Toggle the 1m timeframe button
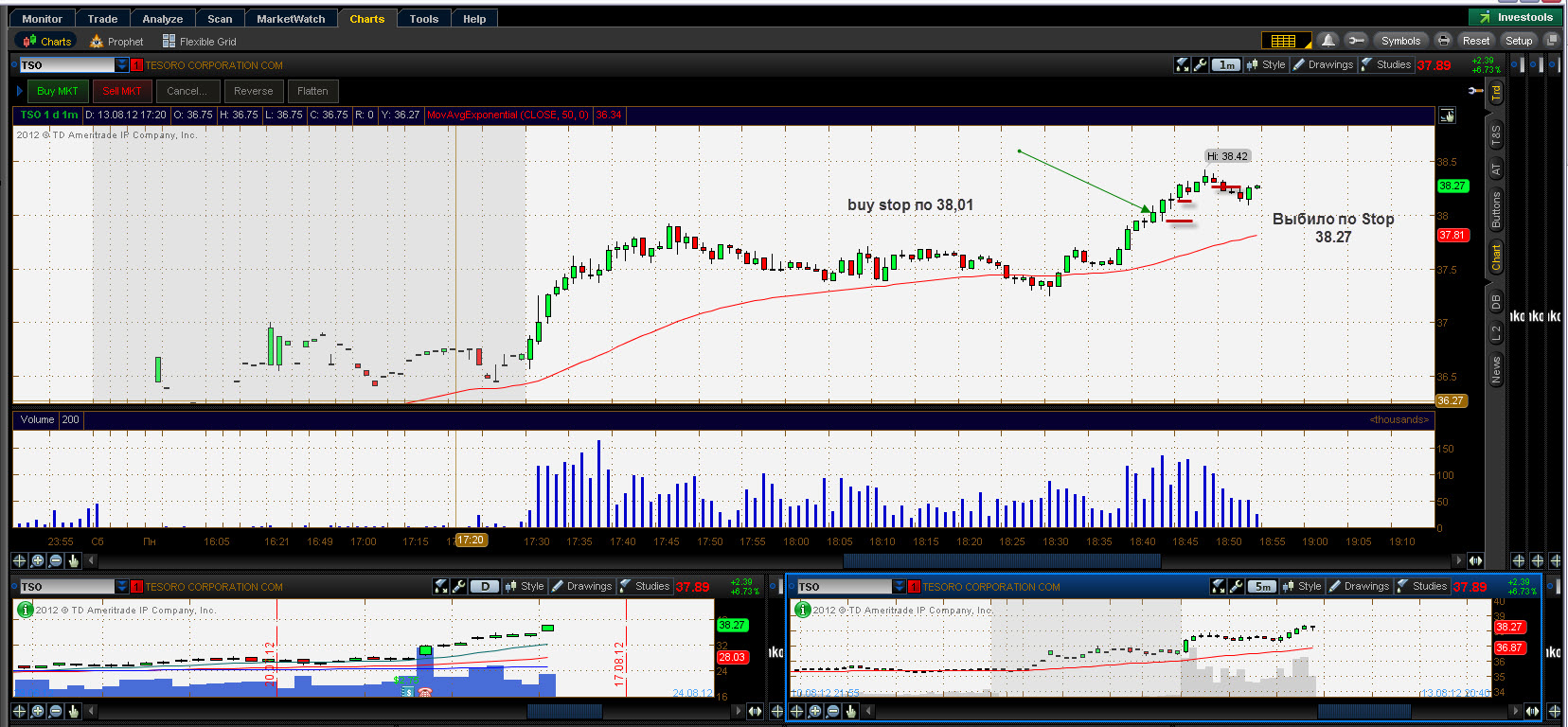Screen dimensions: 1568x727 tap(1227, 64)
